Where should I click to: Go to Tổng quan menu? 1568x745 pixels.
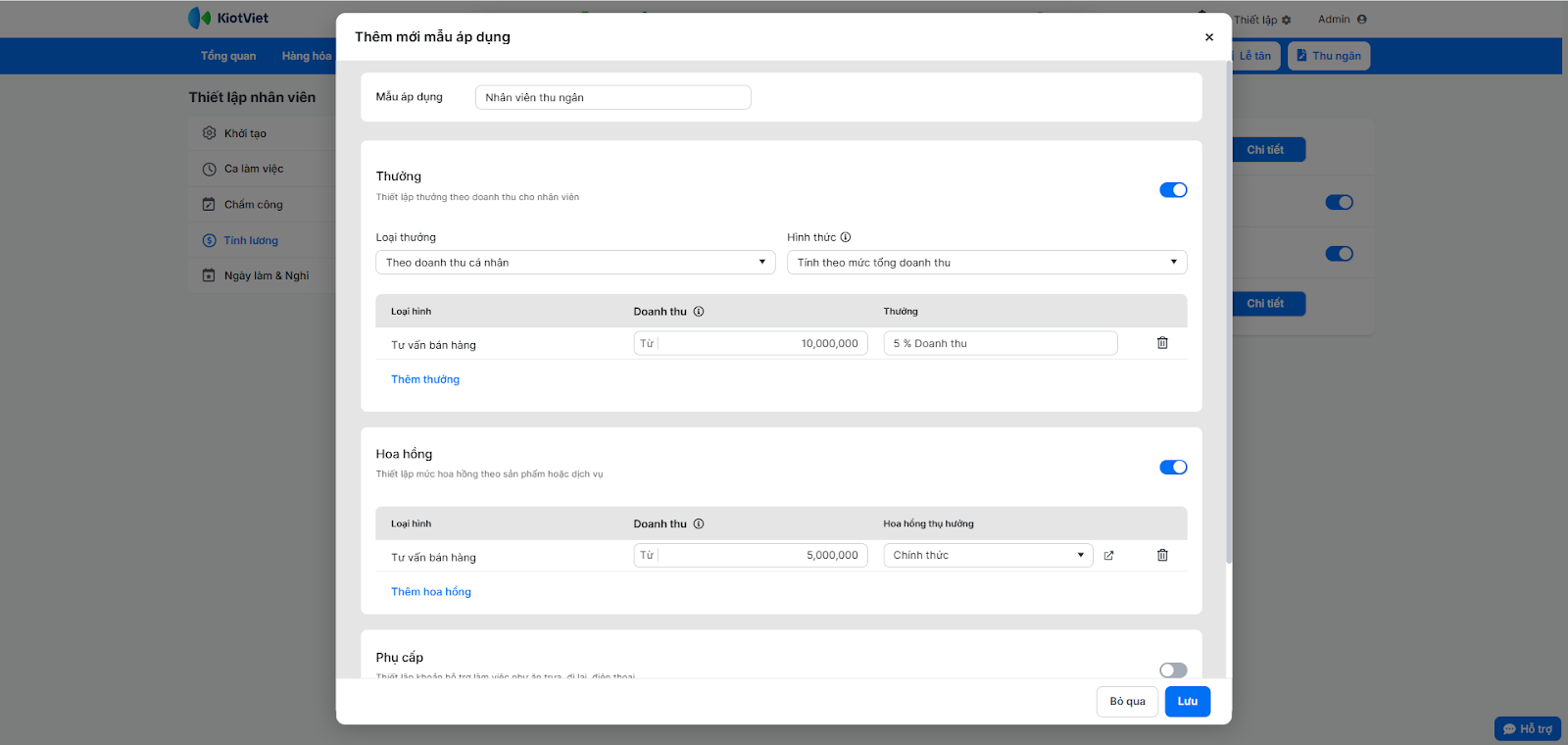coord(228,56)
